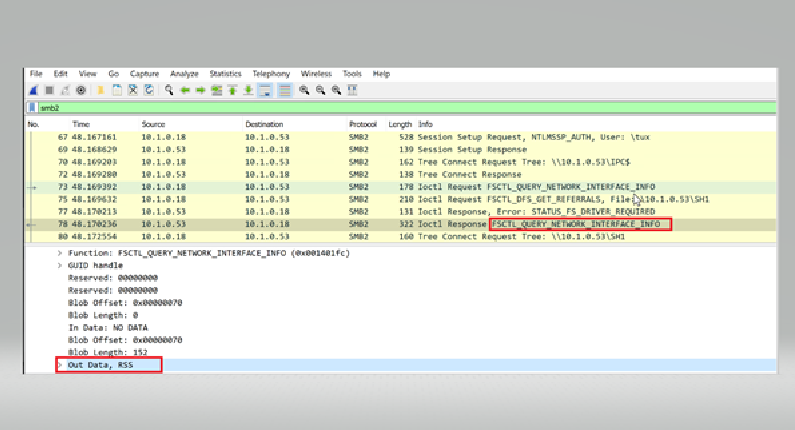Open the Statistics menu
Screen dimensions: 795x430
(225, 74)
